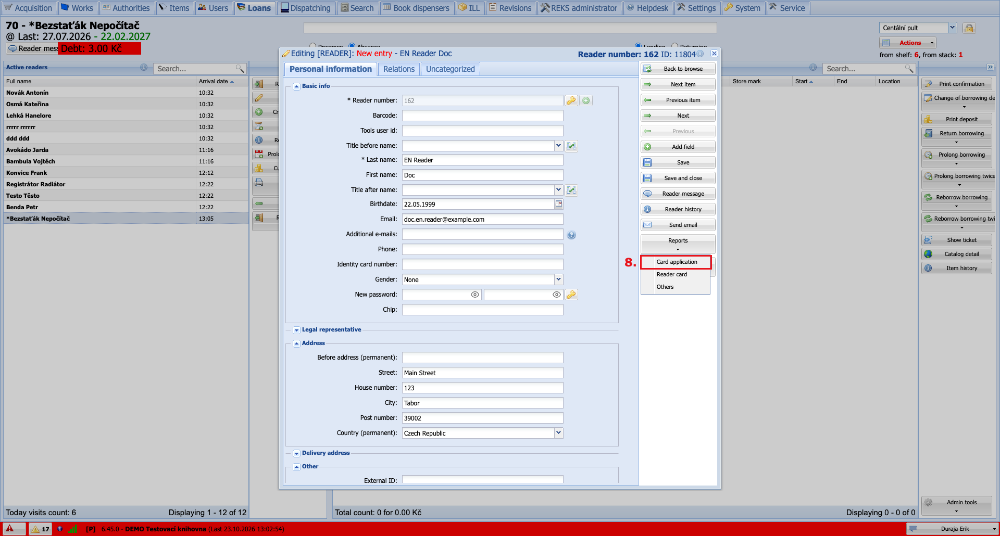Expand the Reports dropdown button
The image size is (1000, 536).
click(x=678, y=244)
